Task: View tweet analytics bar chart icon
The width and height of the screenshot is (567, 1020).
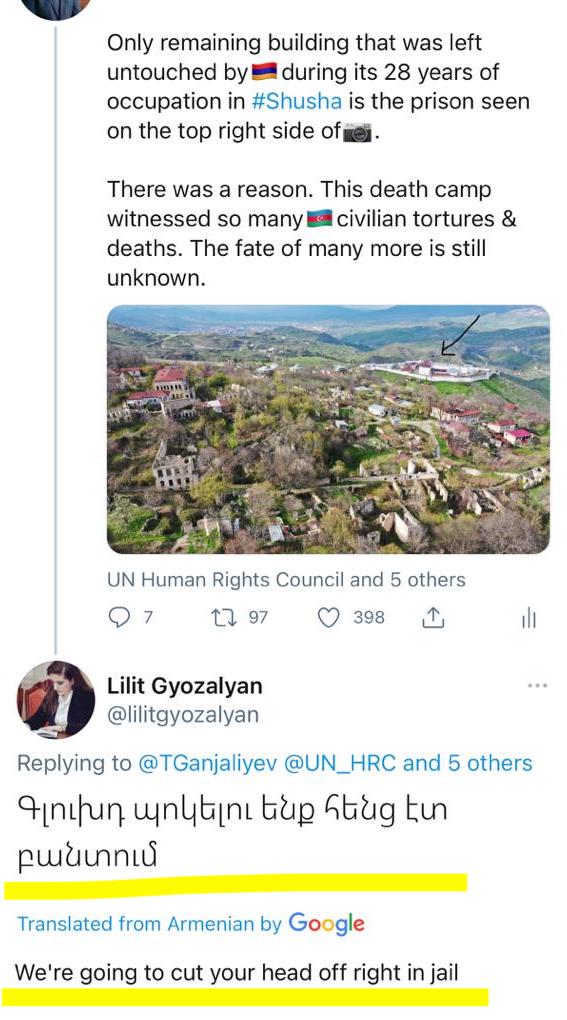Action: coord(529,617)
